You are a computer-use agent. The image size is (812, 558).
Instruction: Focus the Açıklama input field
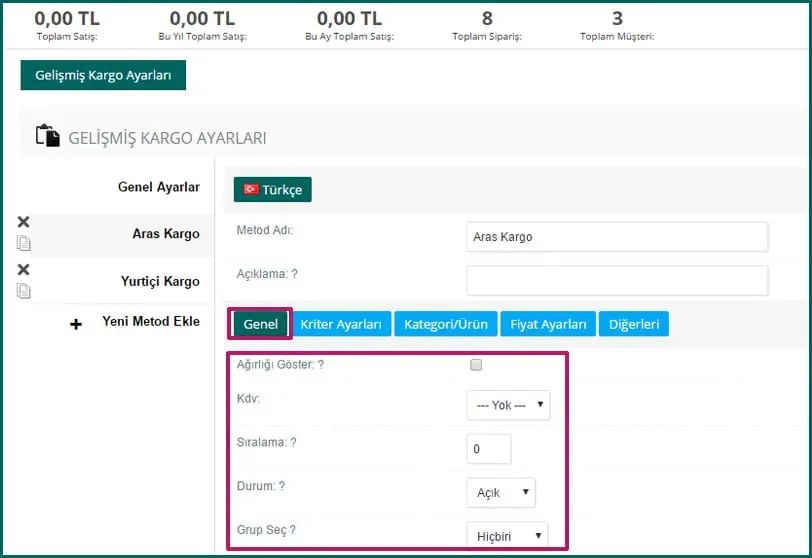617,280
